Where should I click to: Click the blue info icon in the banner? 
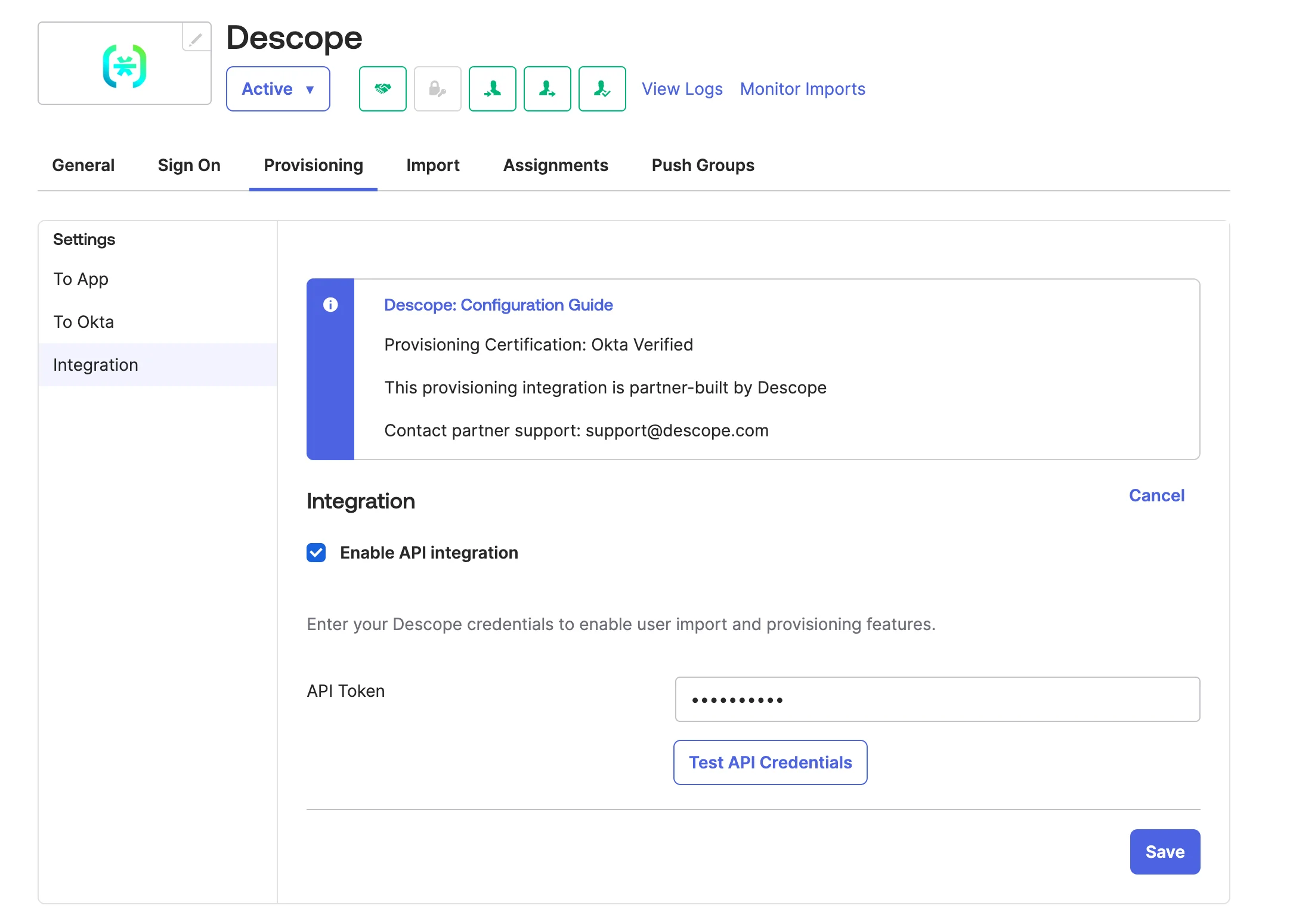[x=330, y=305]
